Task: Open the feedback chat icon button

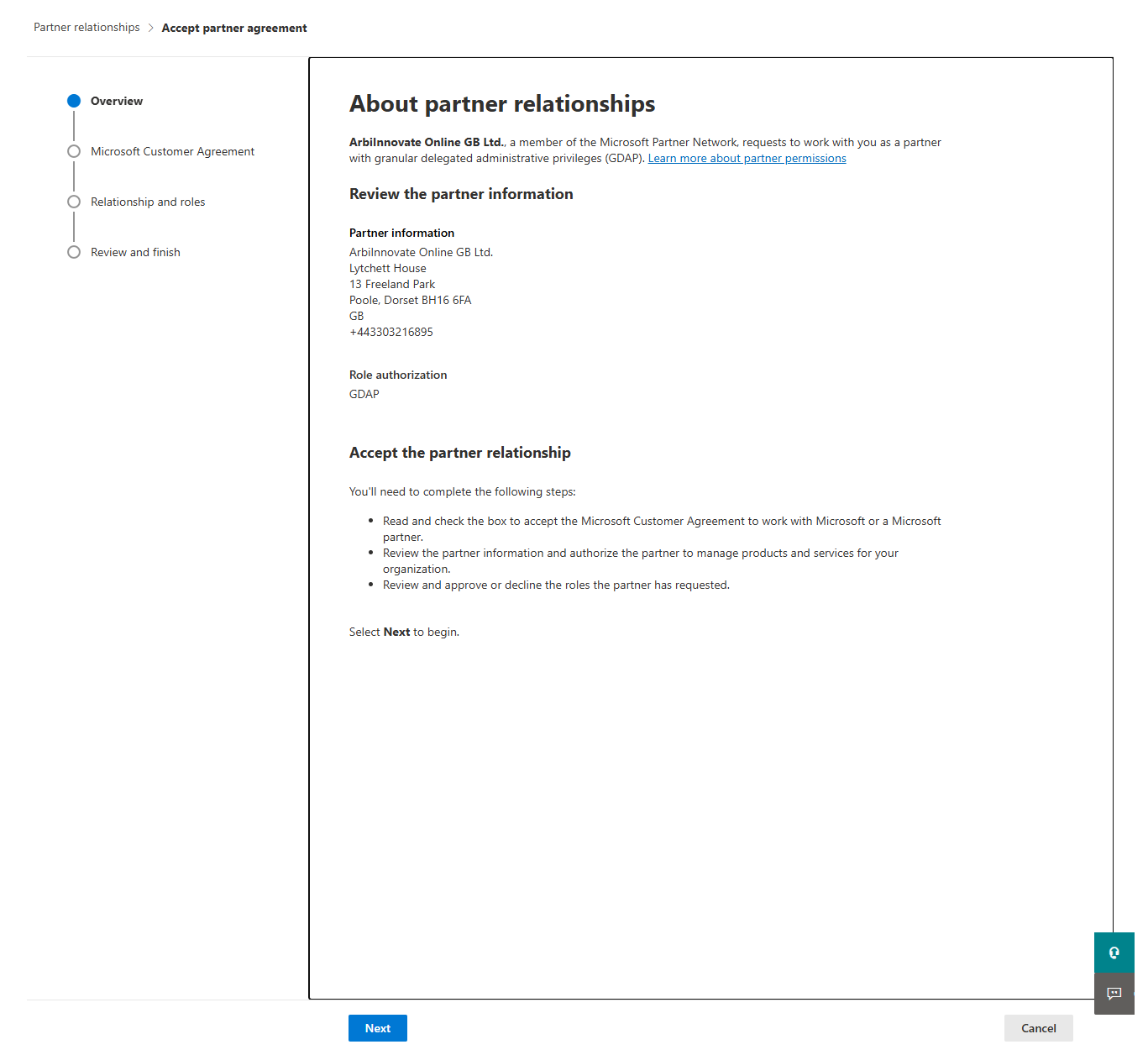Action: click(1114, 994)
